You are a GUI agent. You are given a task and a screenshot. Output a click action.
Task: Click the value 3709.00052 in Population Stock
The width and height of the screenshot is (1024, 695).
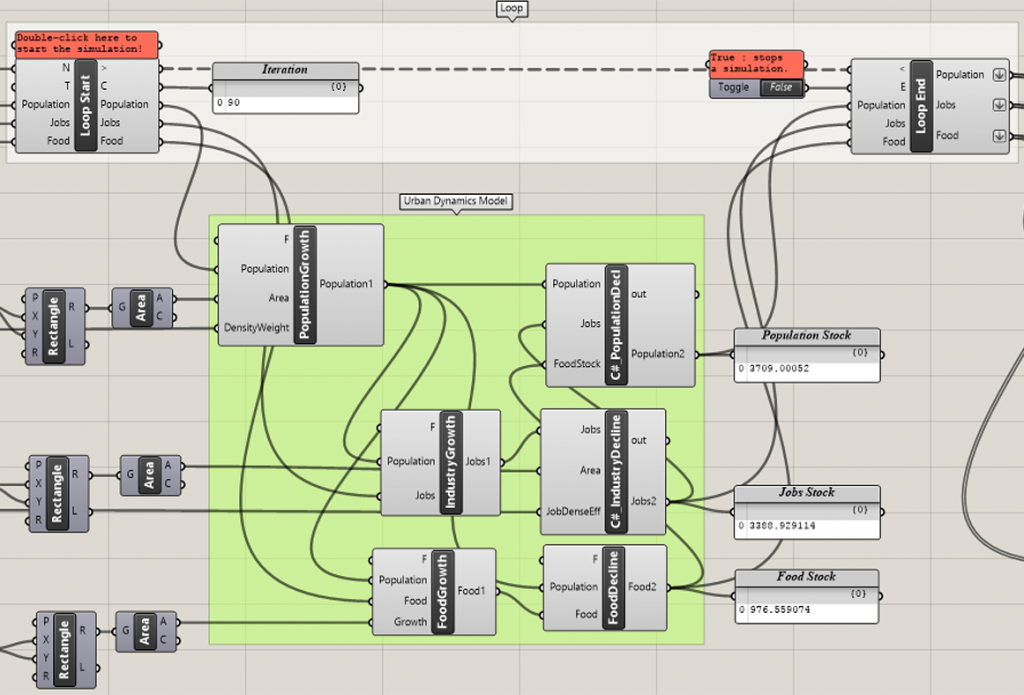(779, 368)
